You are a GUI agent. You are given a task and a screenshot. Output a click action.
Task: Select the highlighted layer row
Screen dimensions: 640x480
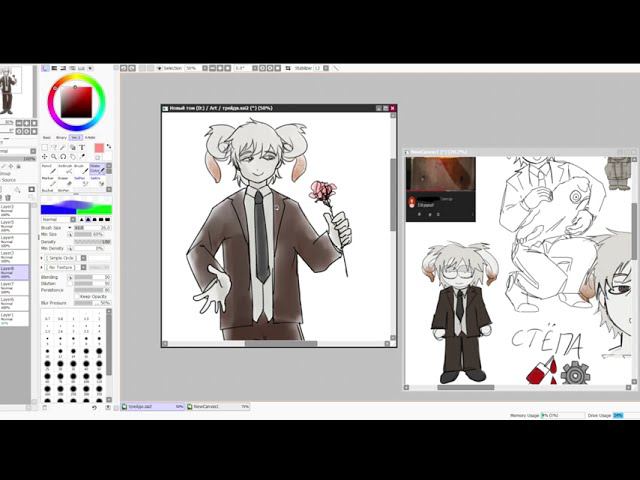point(15,273)
